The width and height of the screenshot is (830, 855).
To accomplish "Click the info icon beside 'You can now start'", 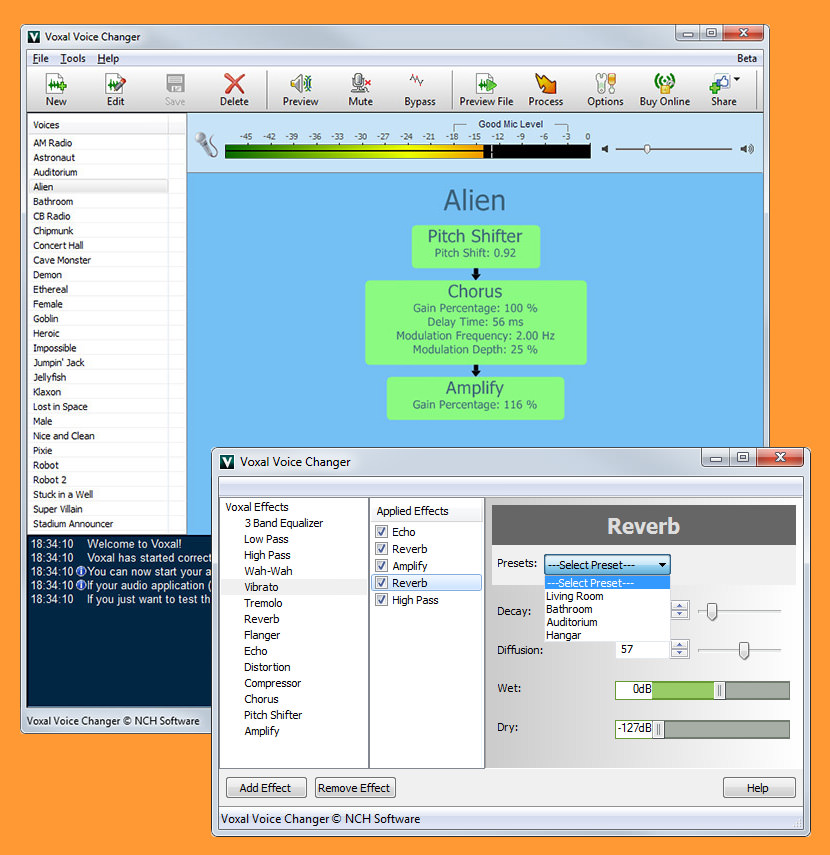I will point(81,571).
